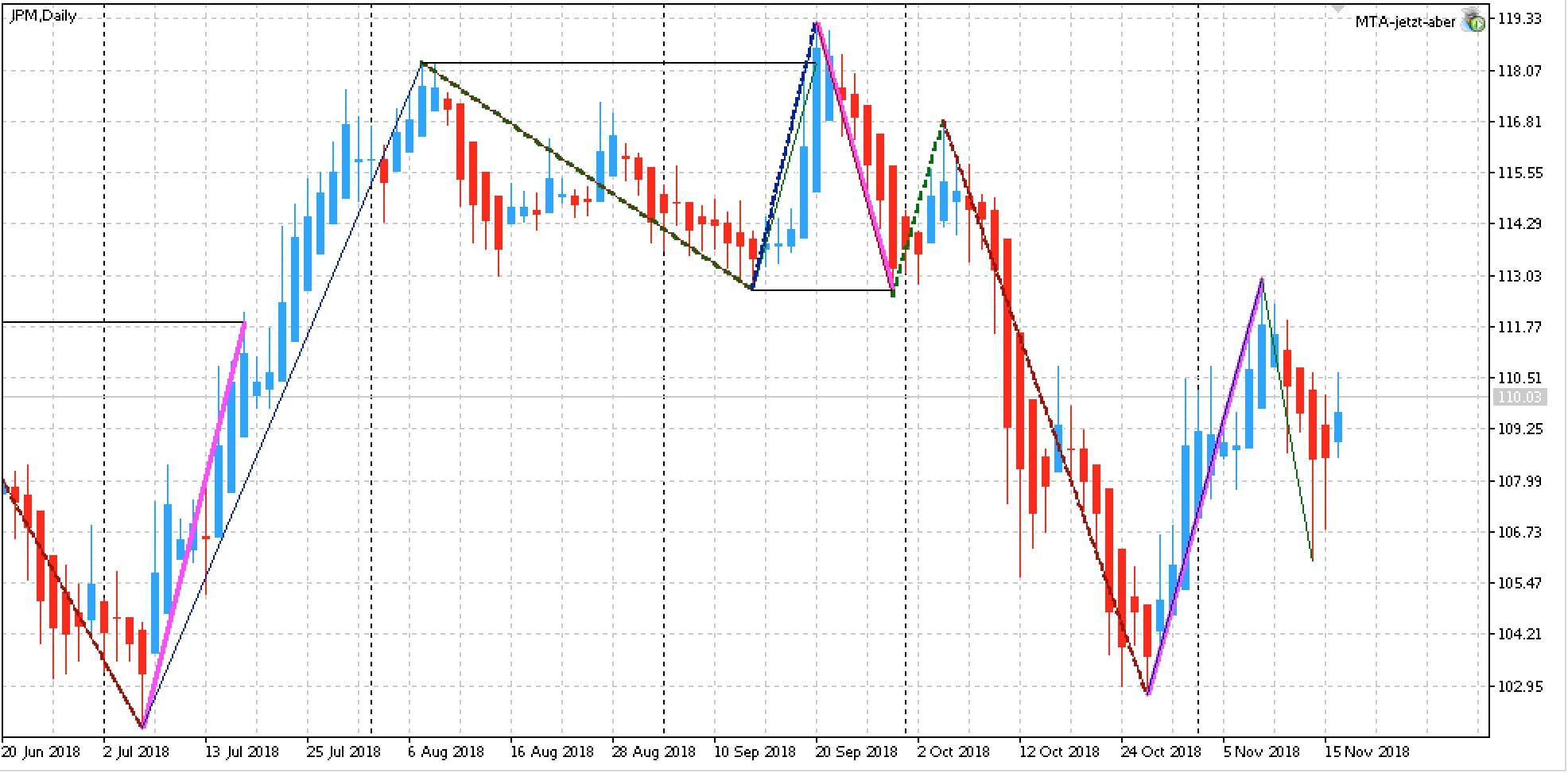Click the 25 Jul 2018 date label
The image size is (1568, 773).
[343, 752]
